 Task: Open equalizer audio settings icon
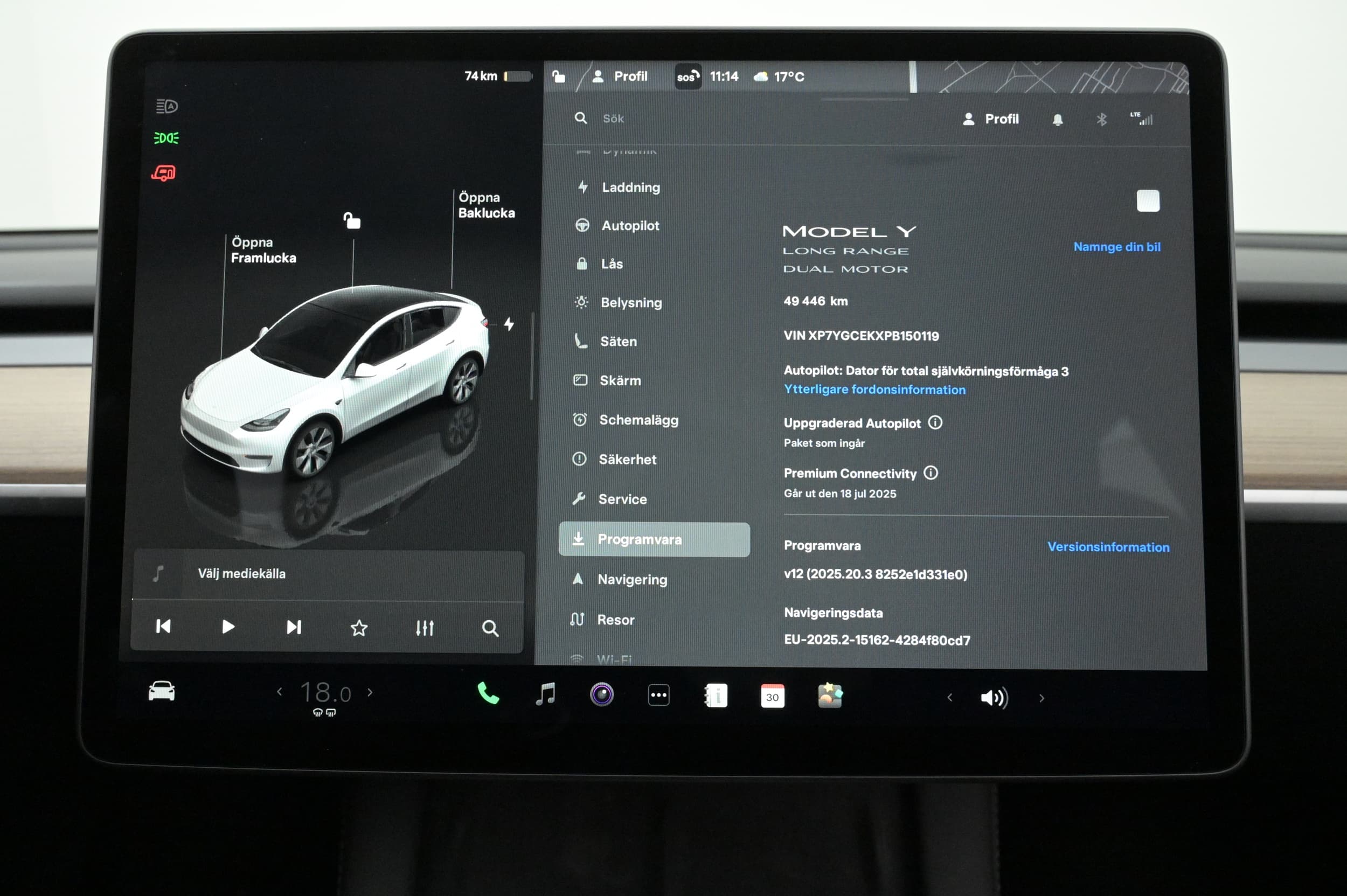425,628
